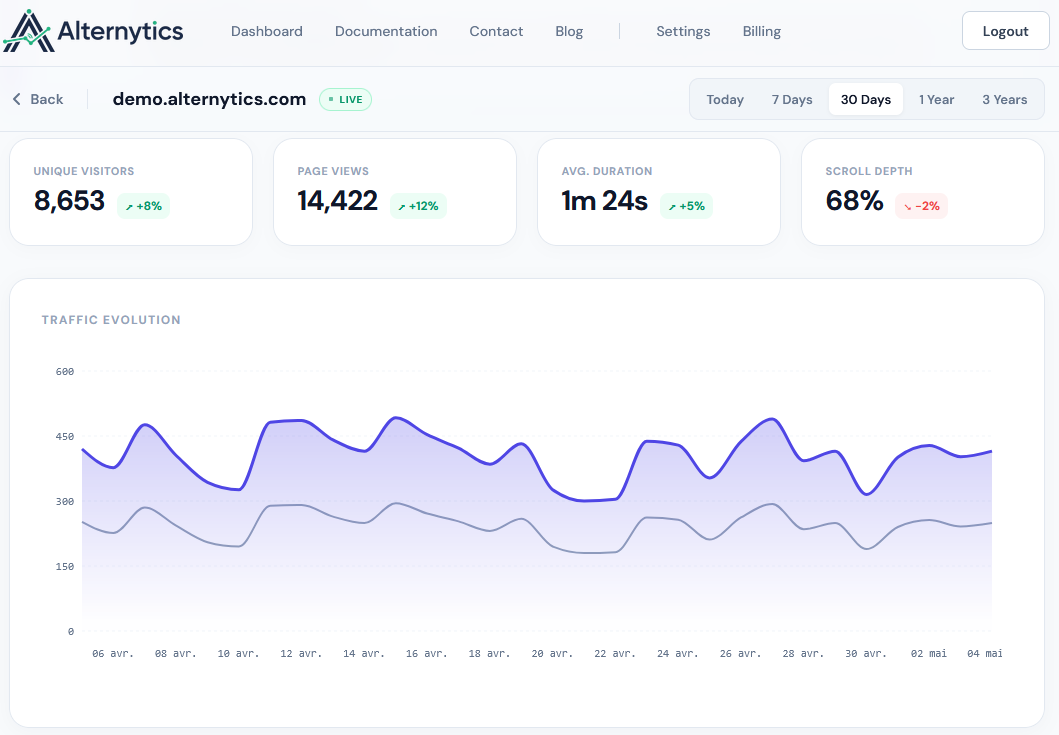This screenshot has width=1059, height=735.
Task: Click the 22 avr. x-axis date
Action: [x=615, y=653]
